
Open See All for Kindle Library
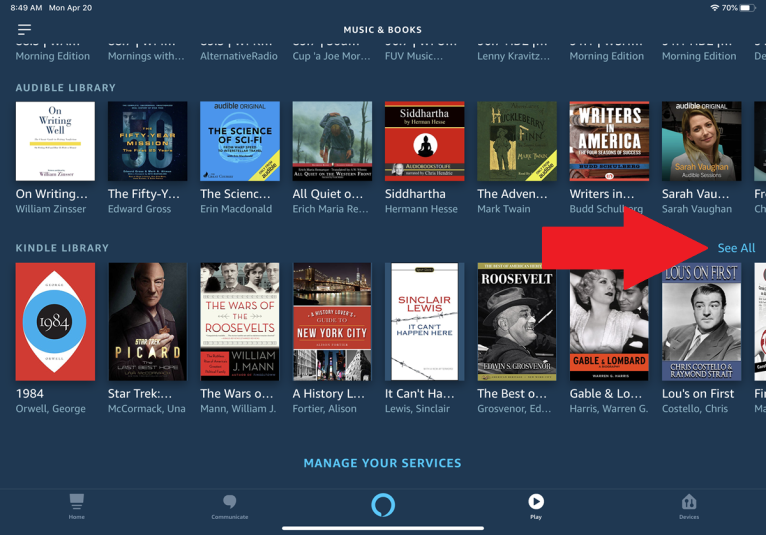(x=736, y=248)
